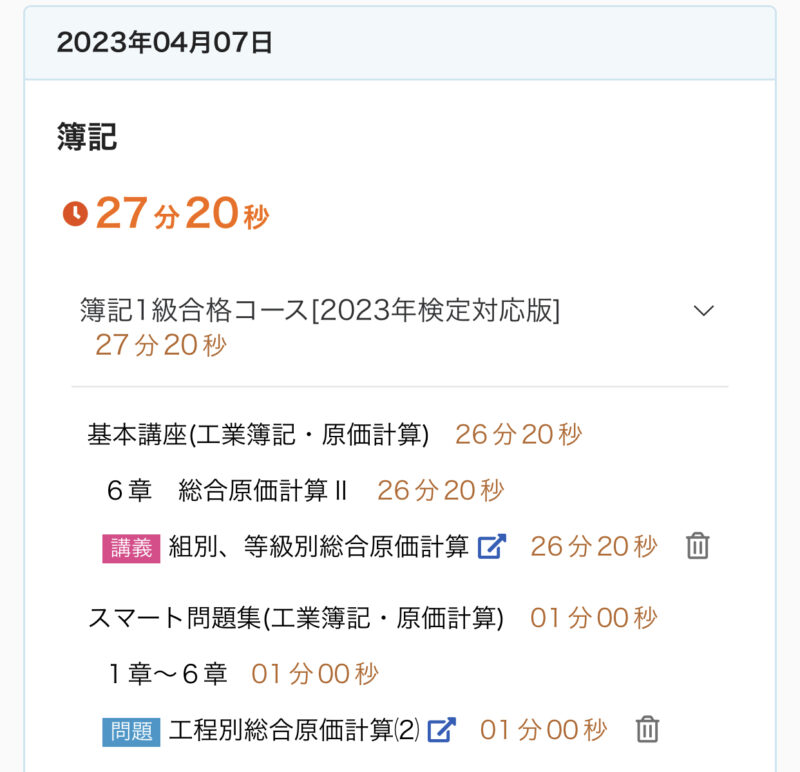Click the pink 講義 badge
The height and width of the screenshot is (772, 800).
pos(131,547)
